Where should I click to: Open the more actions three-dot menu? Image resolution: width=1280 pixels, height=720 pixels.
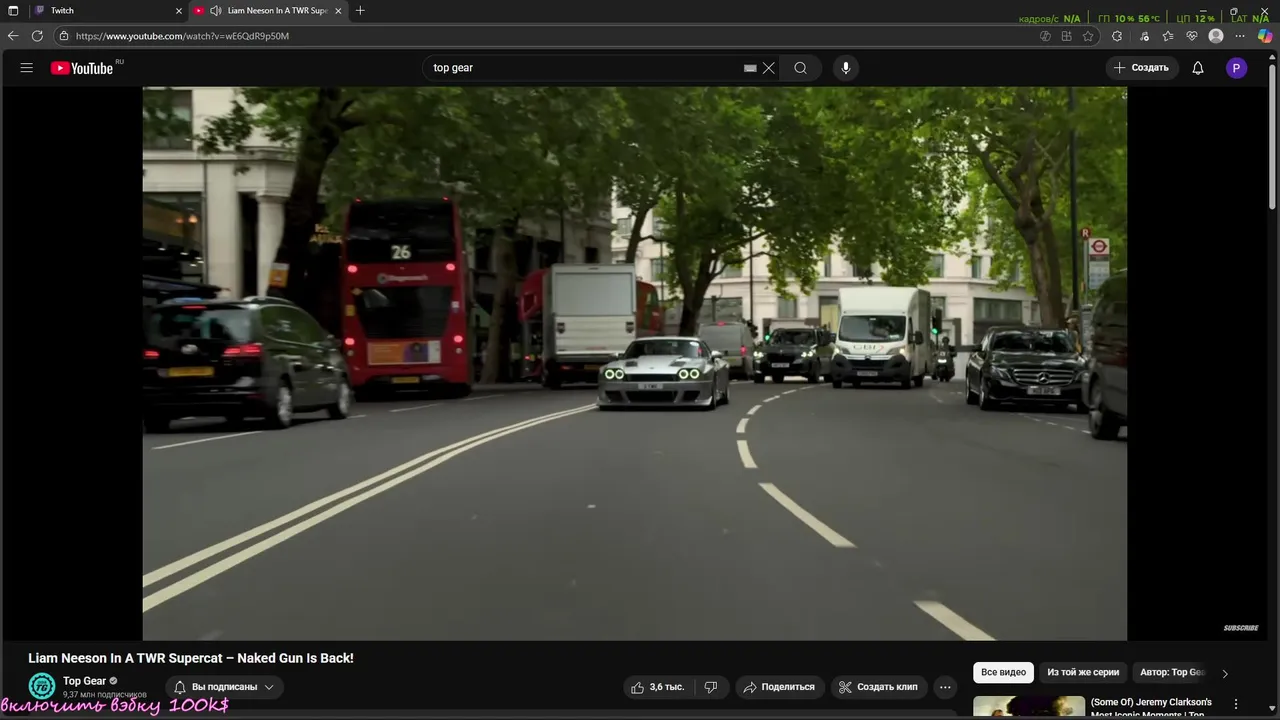point(945,687)
